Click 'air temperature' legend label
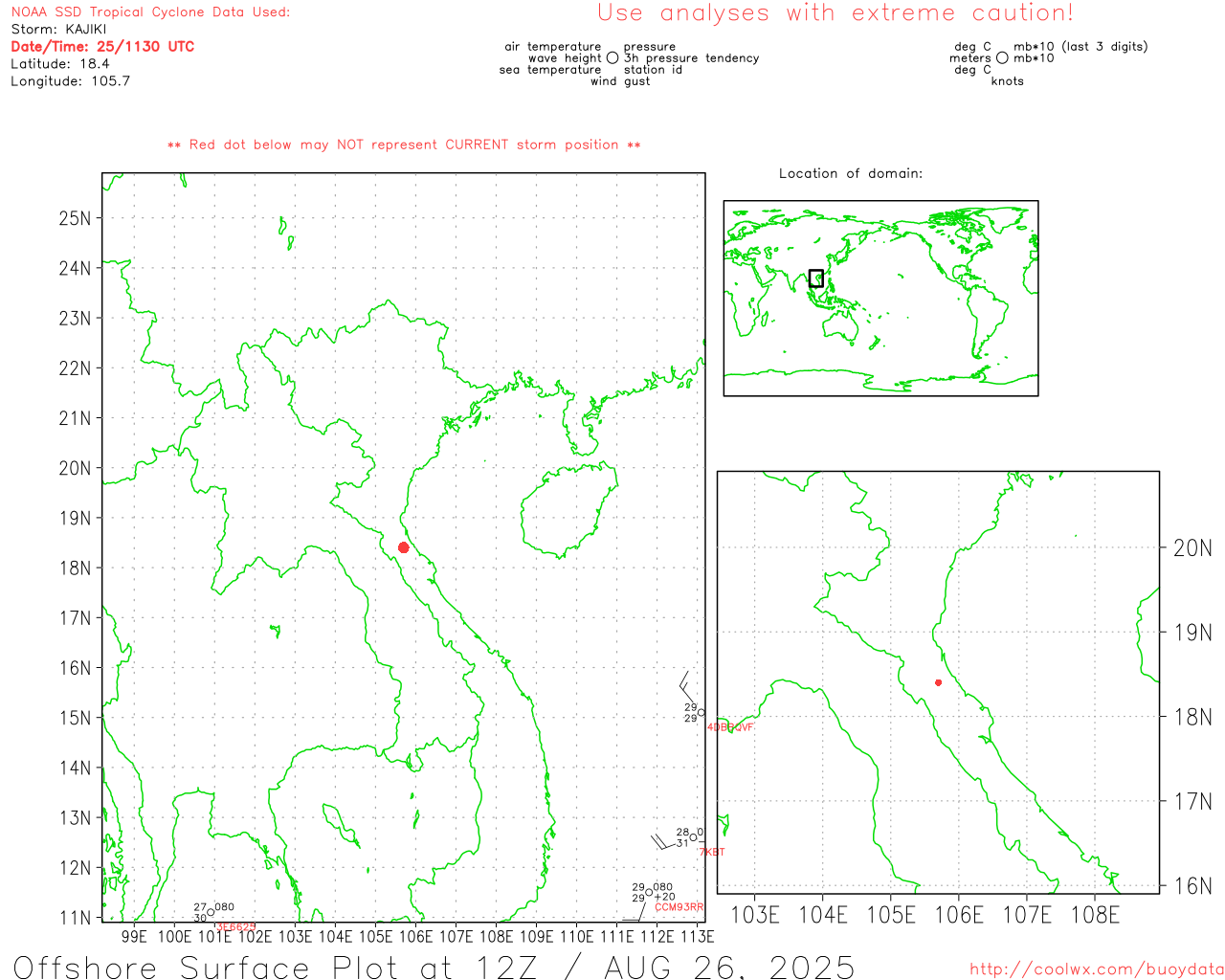 [x=553, y=47]
